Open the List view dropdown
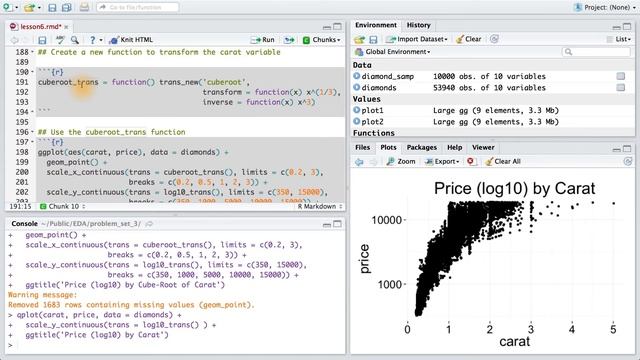 click(619, 39)
